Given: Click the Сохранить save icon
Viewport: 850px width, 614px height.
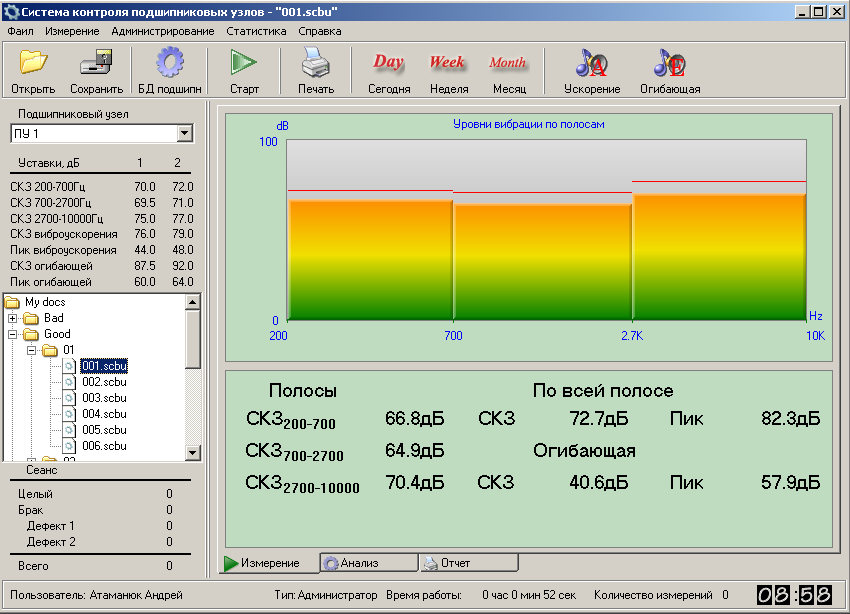Looking at the screenshot, I should coord(97,64).
